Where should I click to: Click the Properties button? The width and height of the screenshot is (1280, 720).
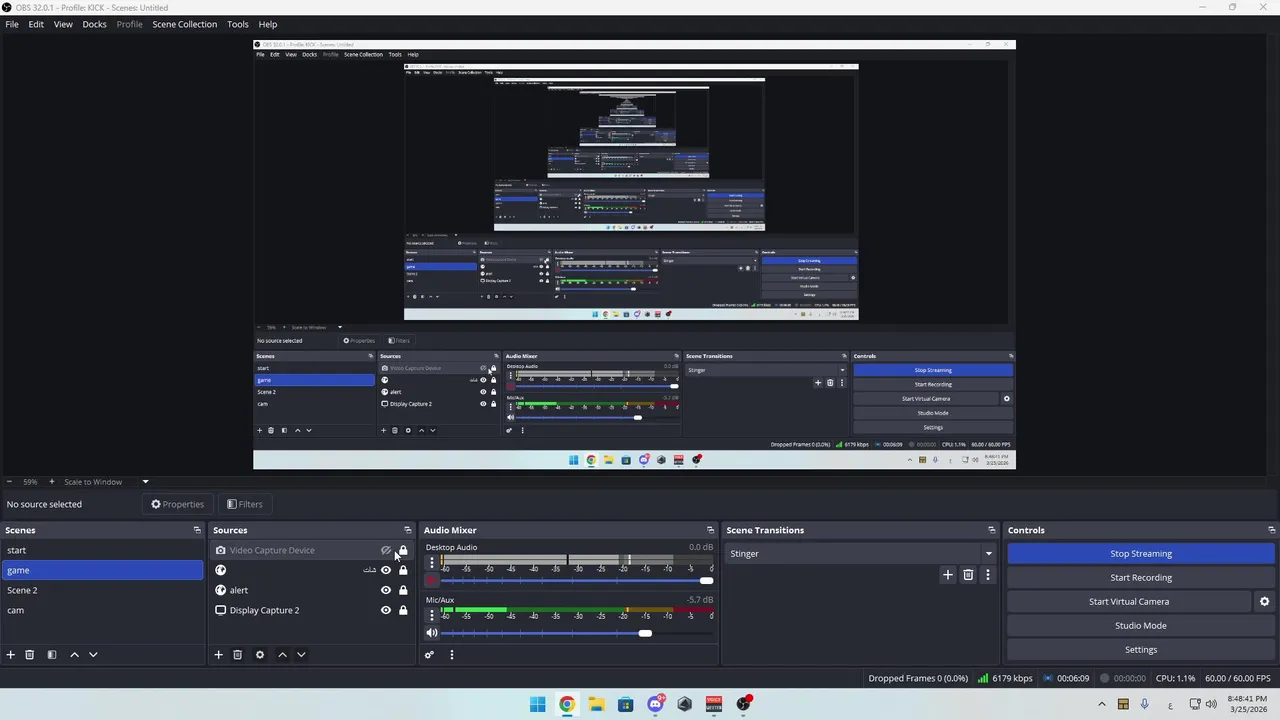coord(177,504)
